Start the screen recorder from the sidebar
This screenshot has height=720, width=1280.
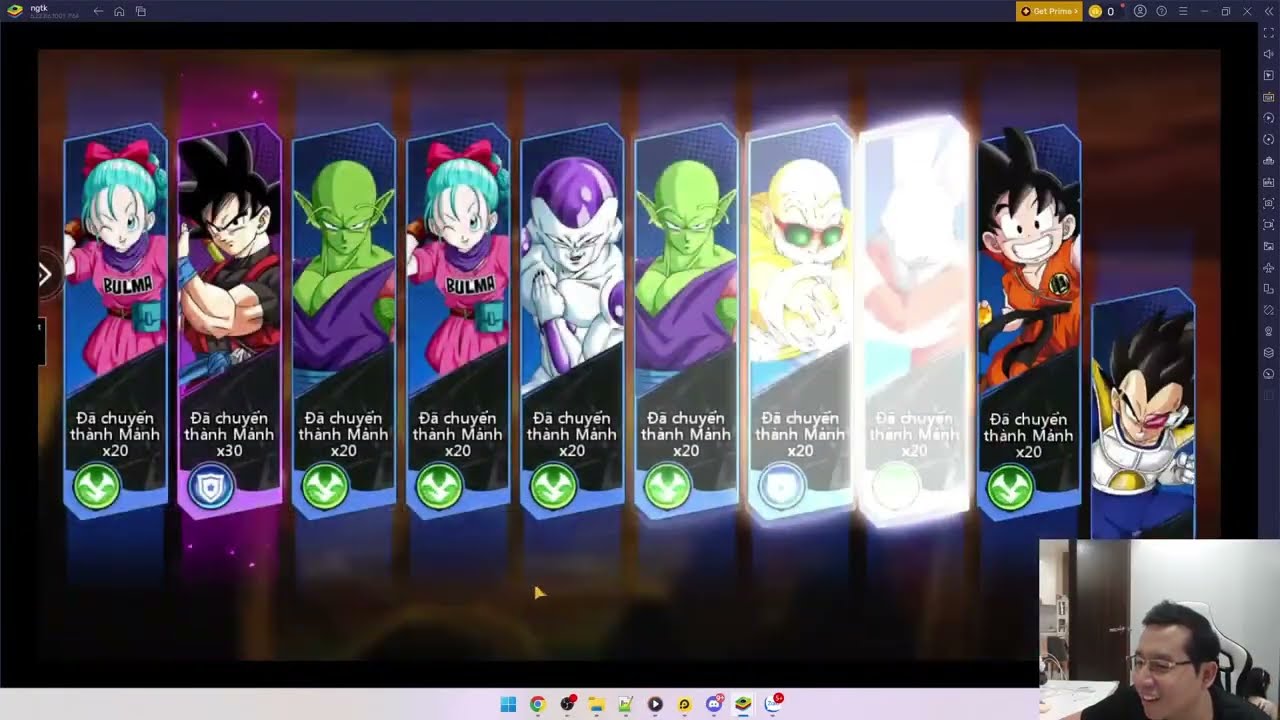(x=1268, y=225)
